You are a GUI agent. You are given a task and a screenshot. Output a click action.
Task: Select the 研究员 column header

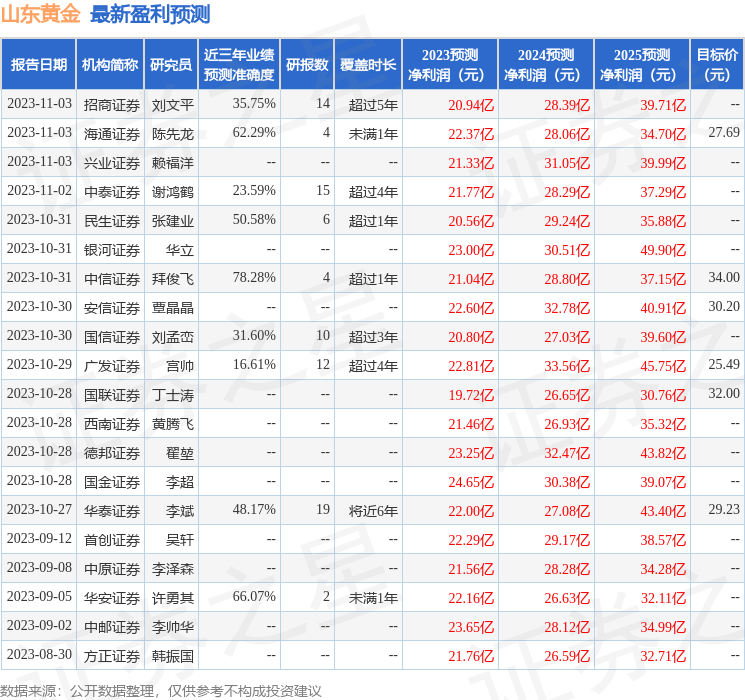[x=171, y=65]
